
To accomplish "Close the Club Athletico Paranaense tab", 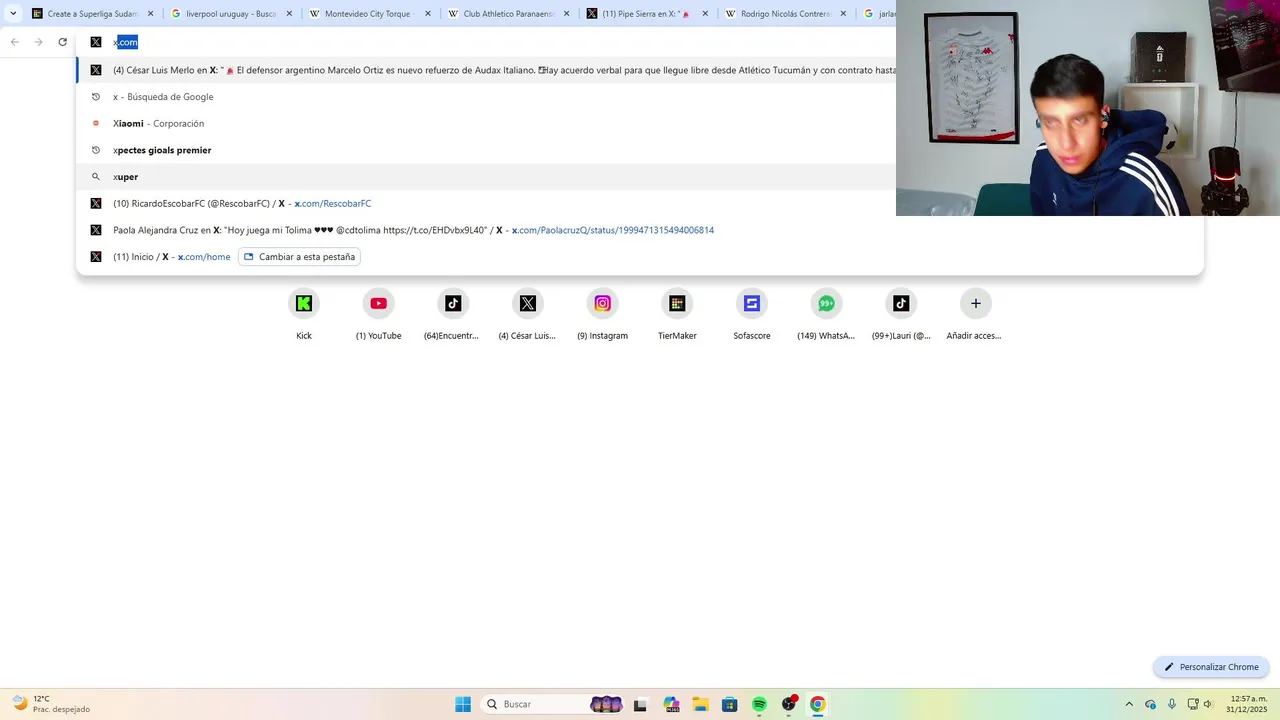I will pos(566,14).
